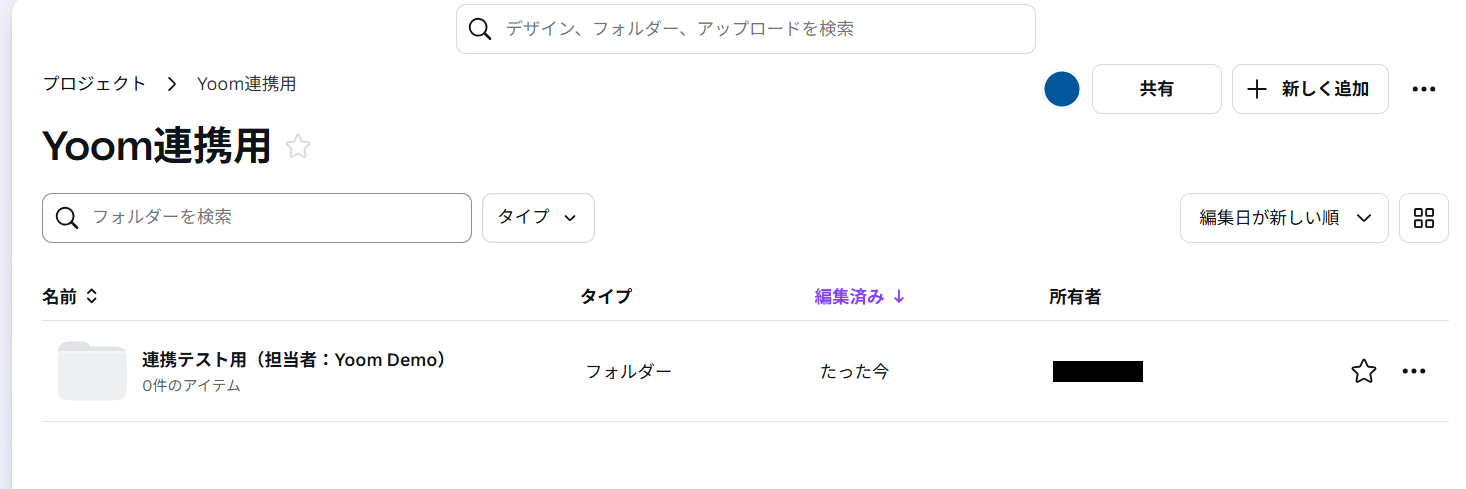Click the plus icon in 新しく追加

(1257, 89)
